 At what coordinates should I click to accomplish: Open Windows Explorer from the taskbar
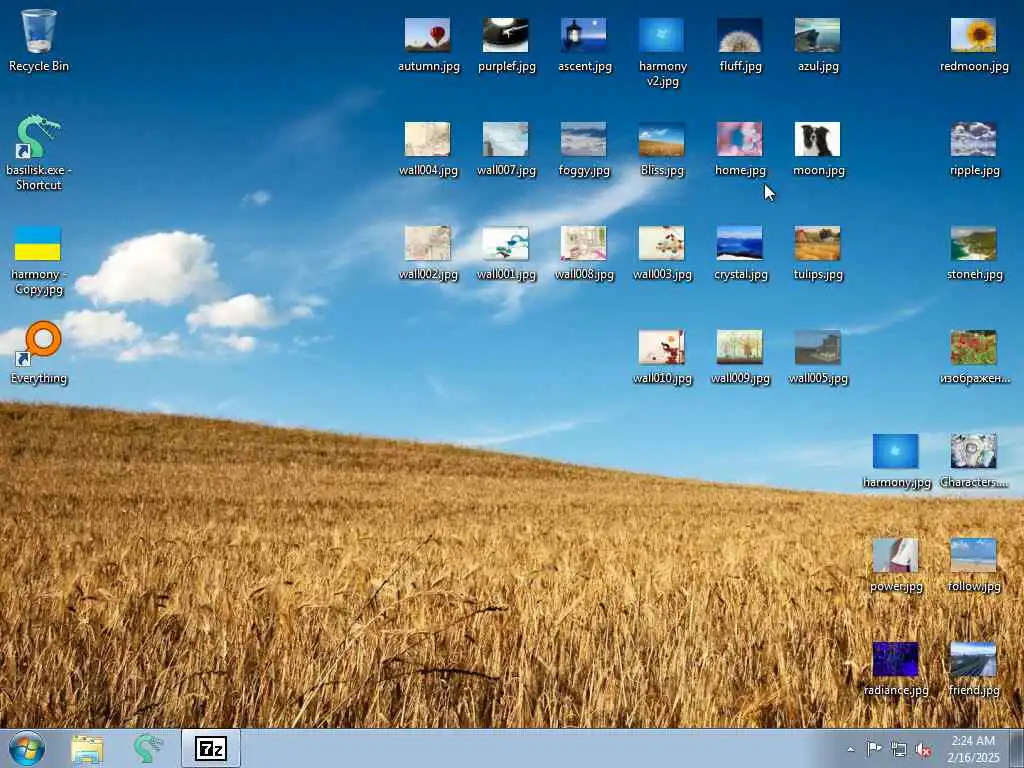(88, 749)
